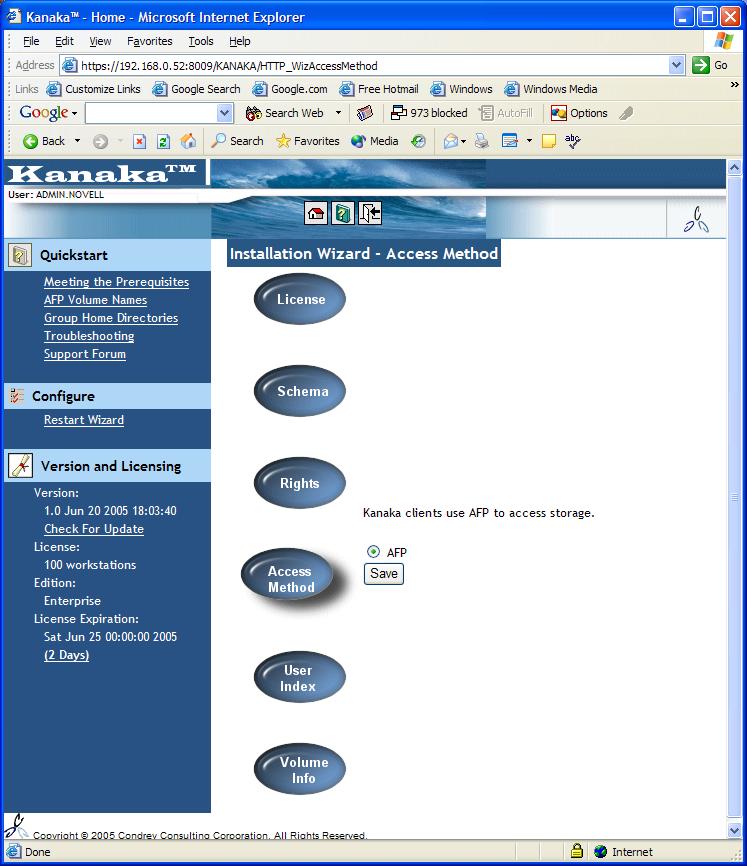Go to the License wizard step

(x=300, y=299)
